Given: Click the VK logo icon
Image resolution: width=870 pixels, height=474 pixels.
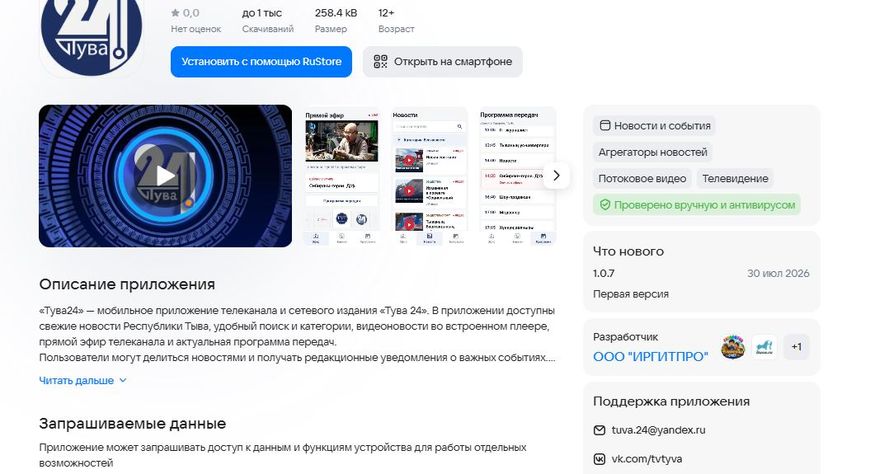Looking at the screenshot, I should pos(599,459).
